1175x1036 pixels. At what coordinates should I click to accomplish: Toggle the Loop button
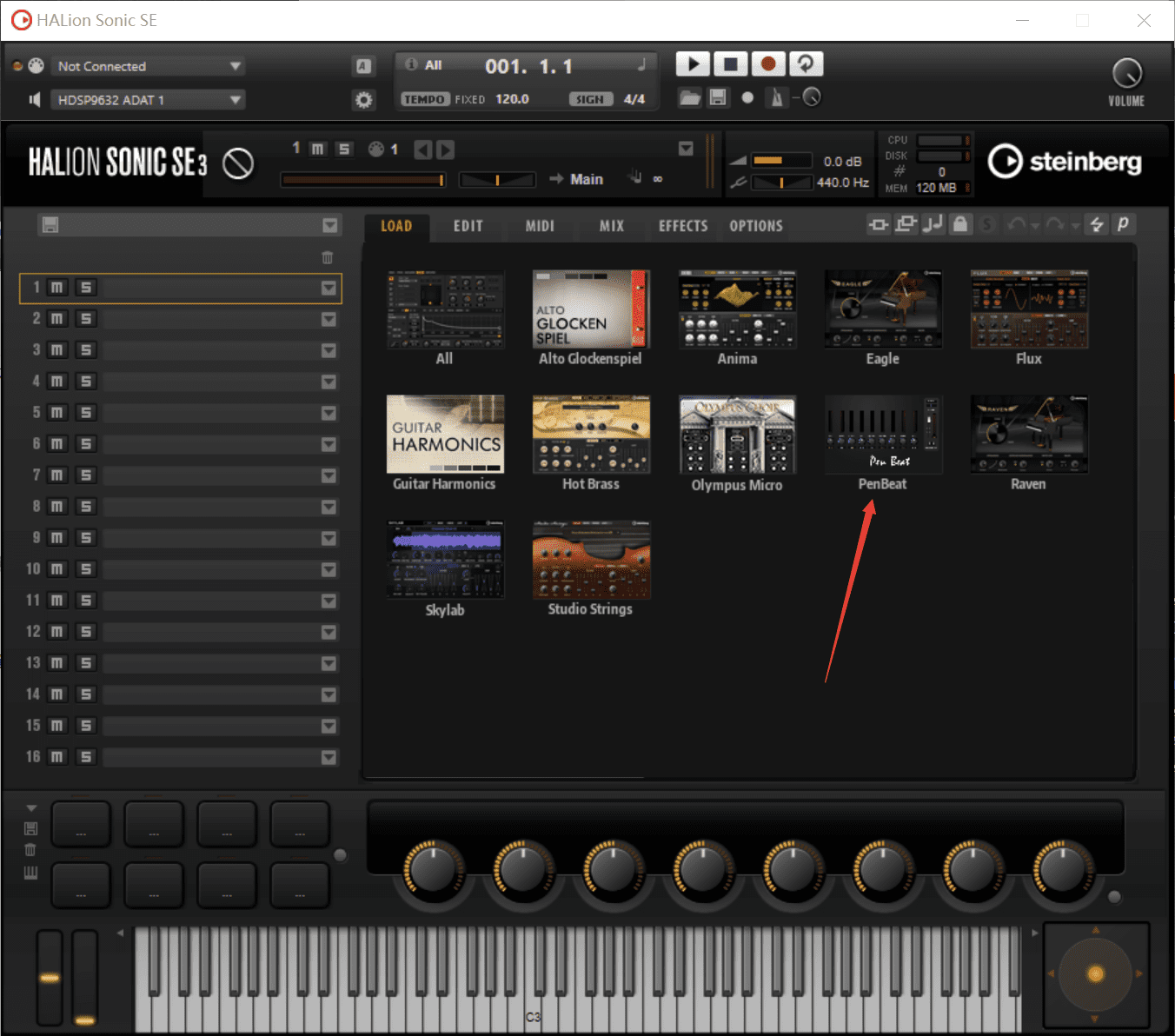pyautogui.click(x=806, y=64)
